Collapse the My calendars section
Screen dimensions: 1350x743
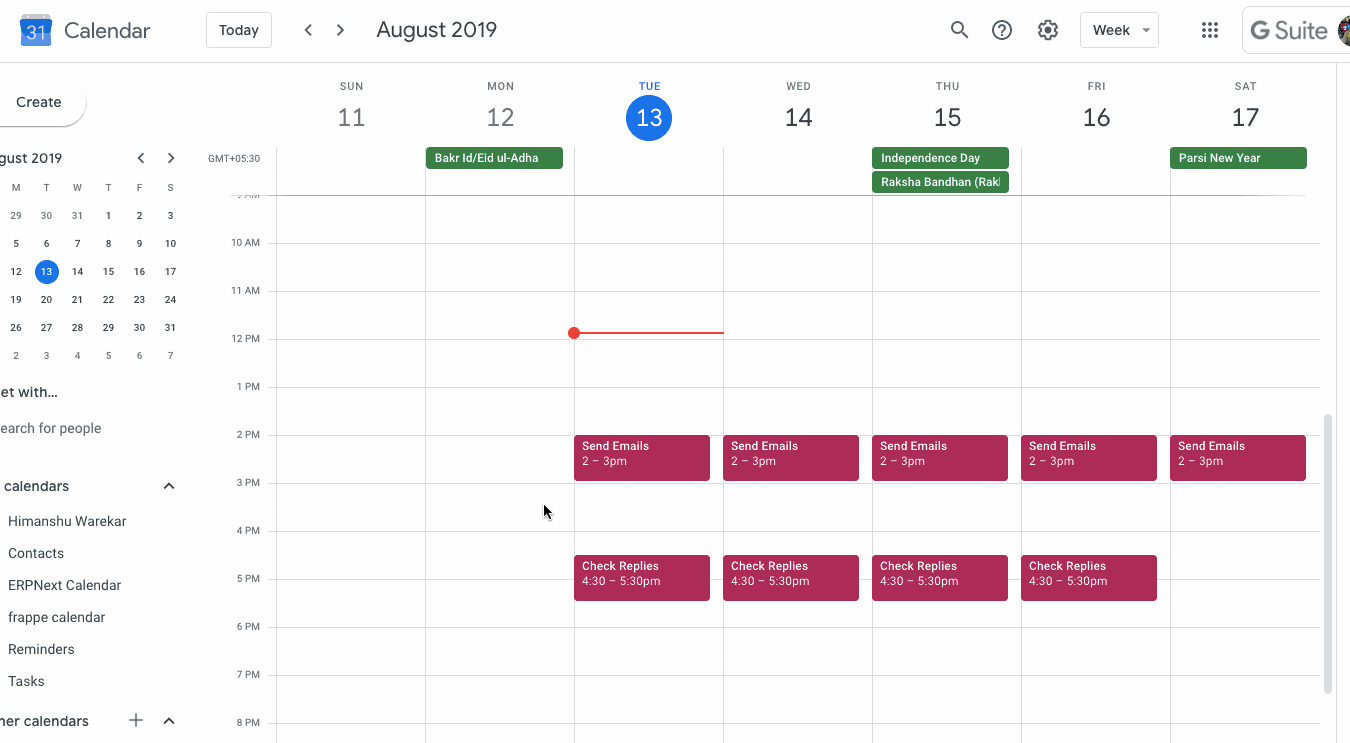tap(169, 486)
